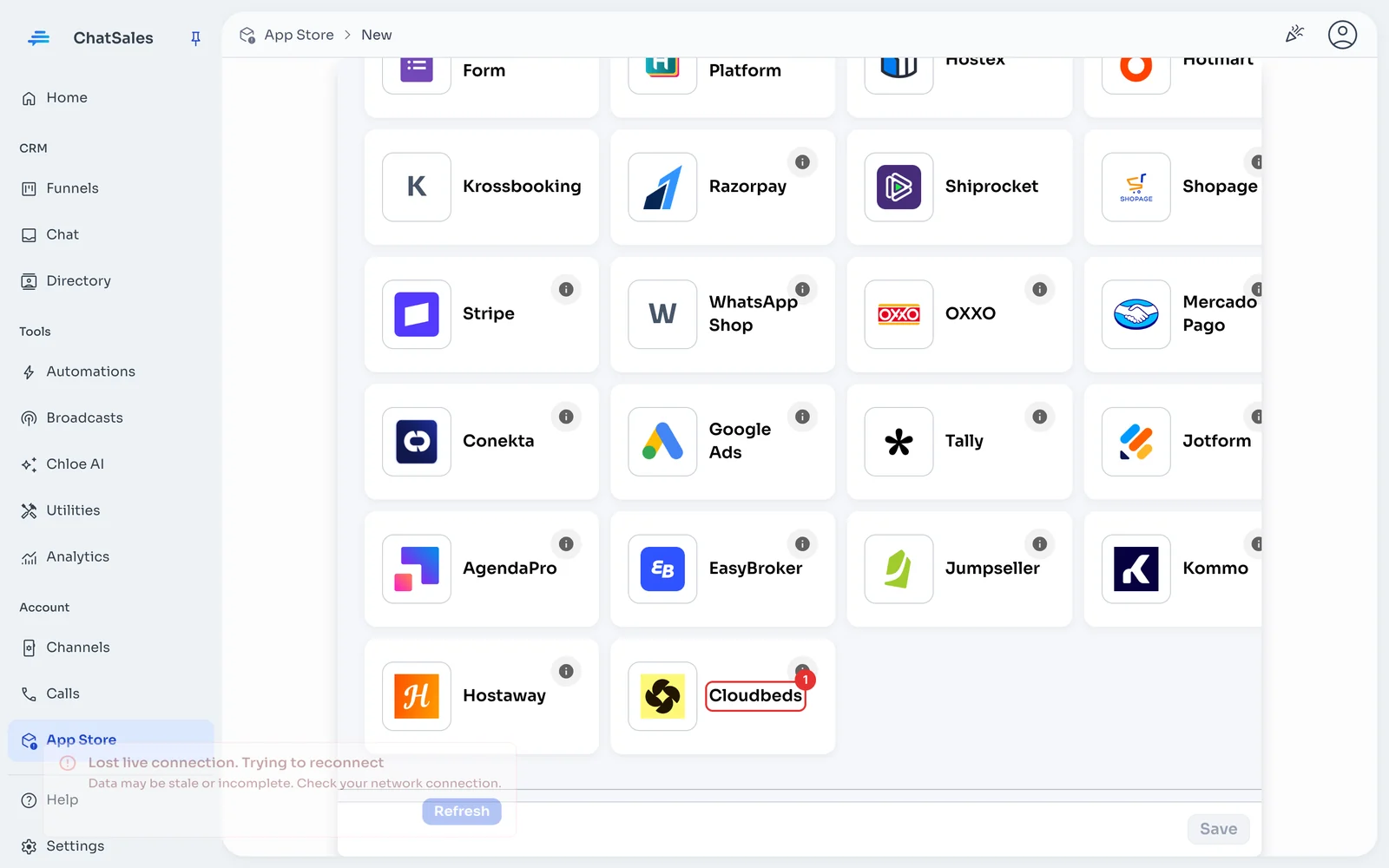Click the ChatSales logo

tap(39, 38)
